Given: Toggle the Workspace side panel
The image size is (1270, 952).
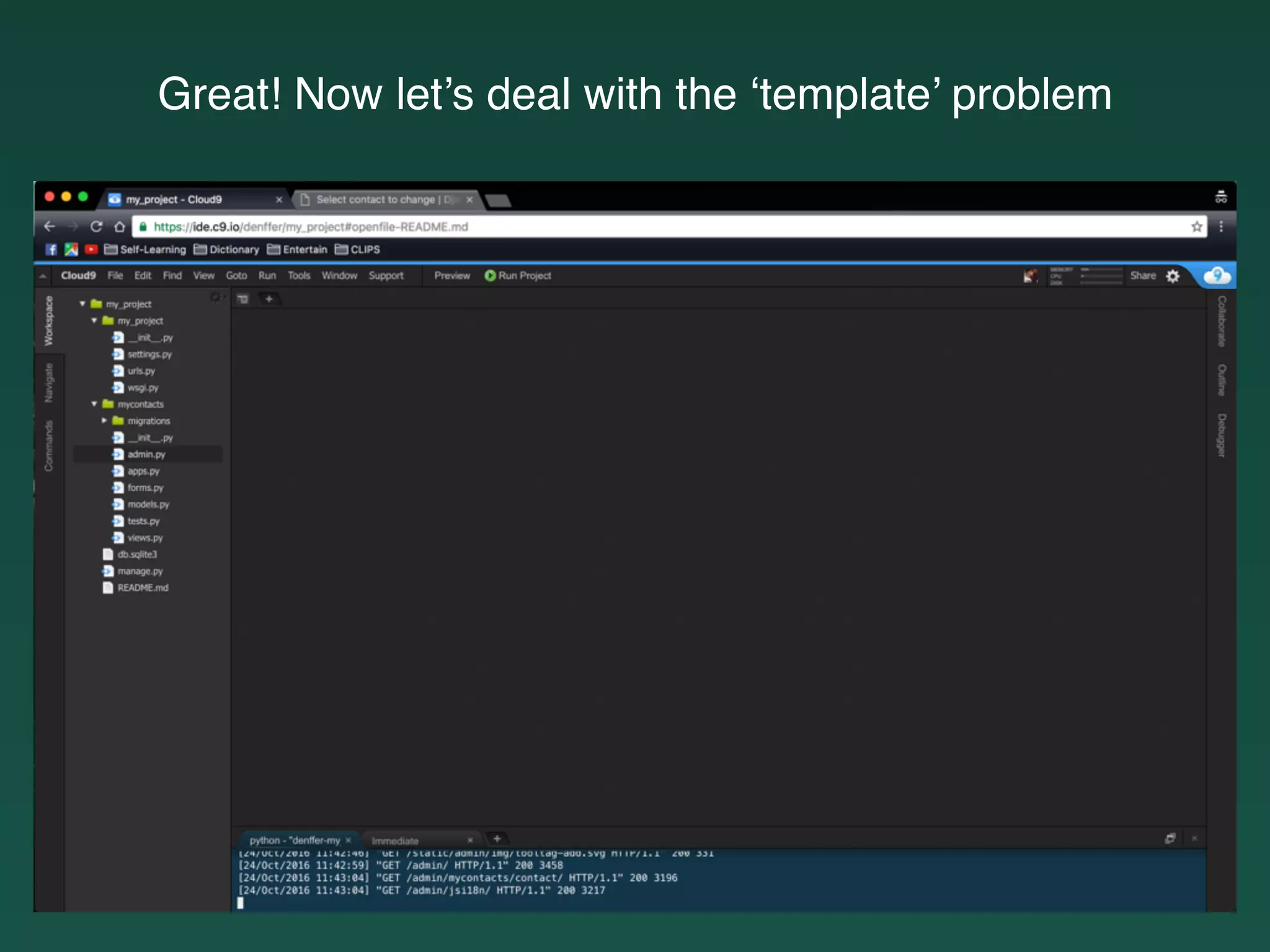Looking at the screenshot, I should point(49,320).
